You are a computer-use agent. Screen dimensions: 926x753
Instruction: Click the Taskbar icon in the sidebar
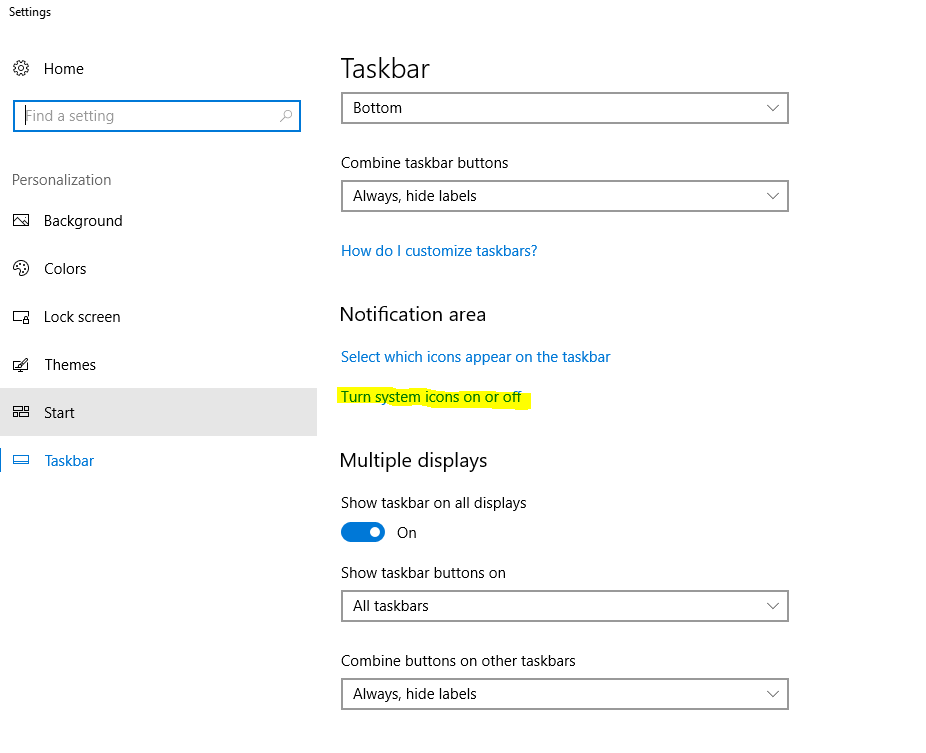coord(22,460)
